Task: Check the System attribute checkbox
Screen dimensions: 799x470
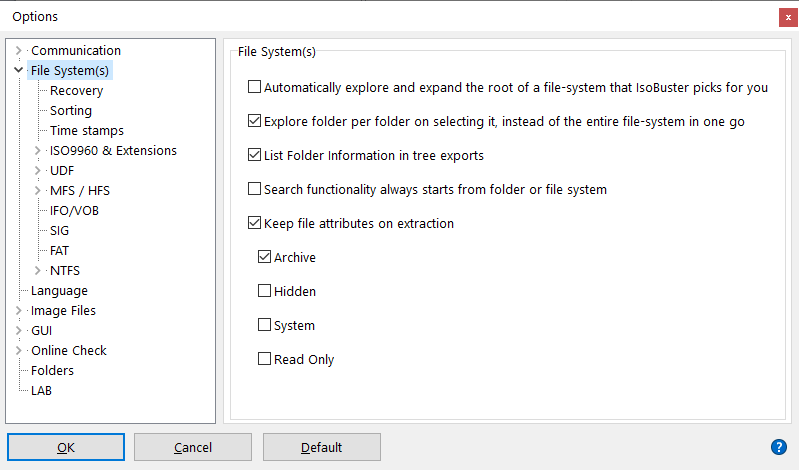Action: click(264, 325)
